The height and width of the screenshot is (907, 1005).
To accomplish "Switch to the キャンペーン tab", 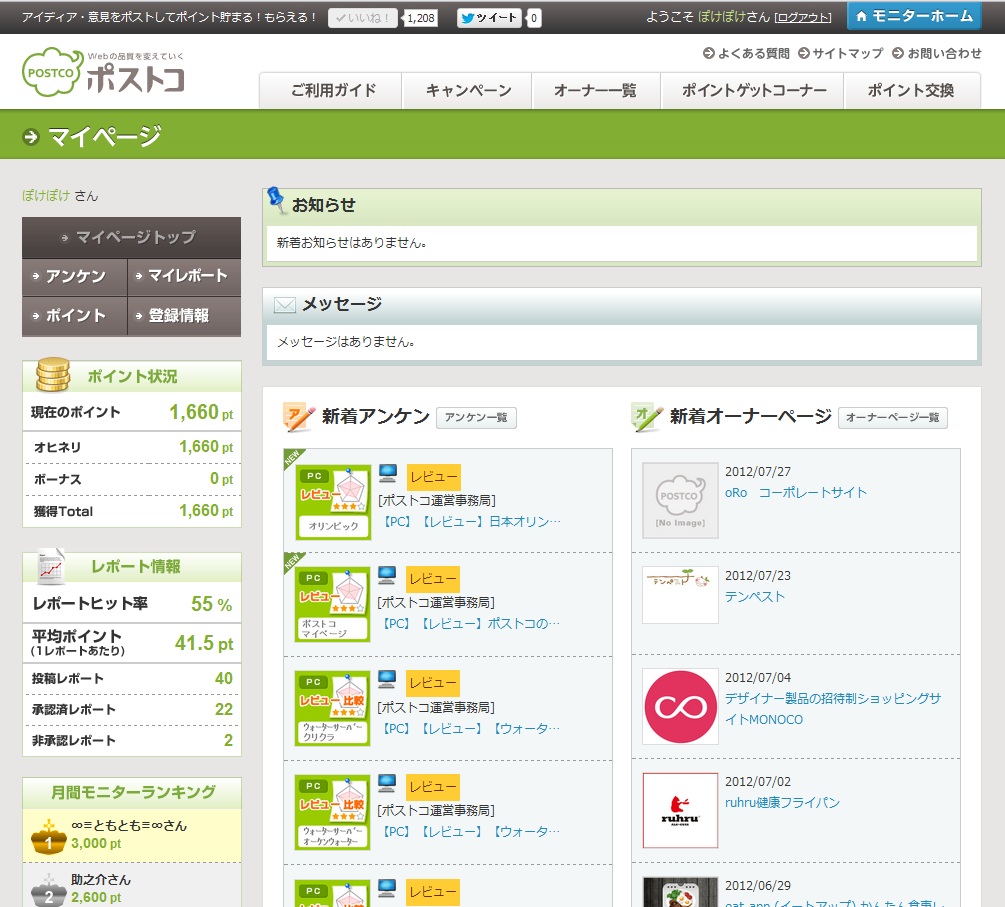I will 468,91.
